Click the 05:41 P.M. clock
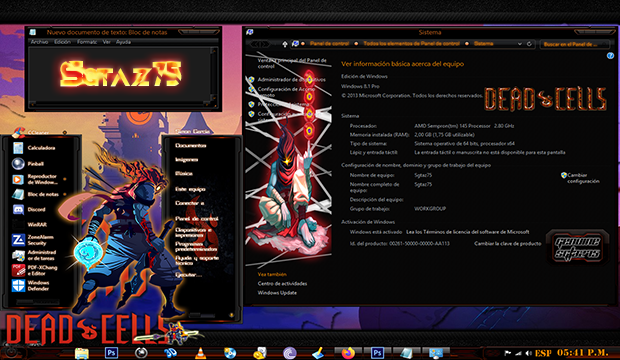Image resolution: width=620 pixels, height=360 pixels. coord(583,352)
